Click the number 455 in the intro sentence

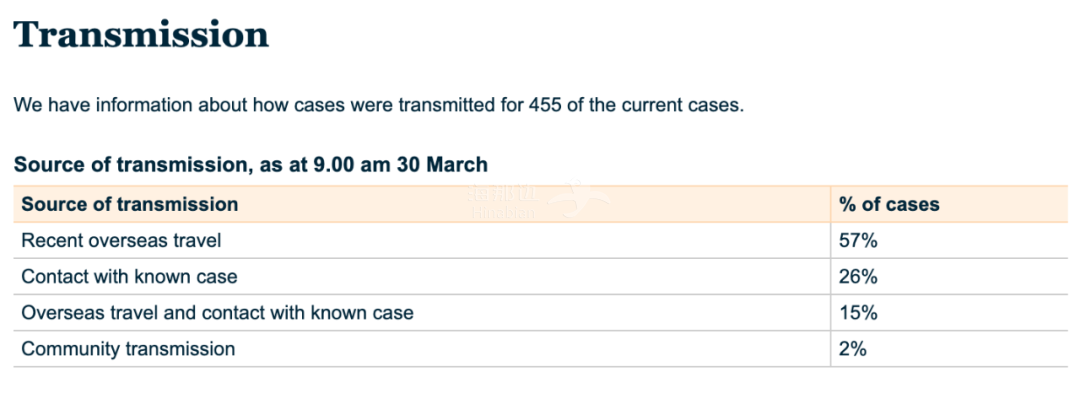[545, 106]
